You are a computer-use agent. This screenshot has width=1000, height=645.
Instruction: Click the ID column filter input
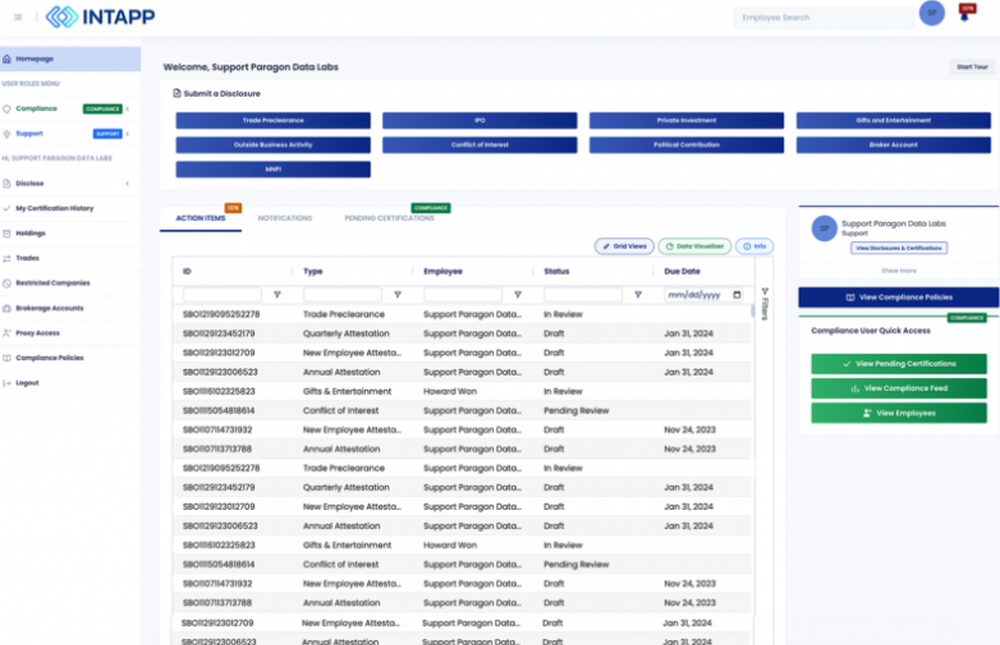[x=222, y=295]
